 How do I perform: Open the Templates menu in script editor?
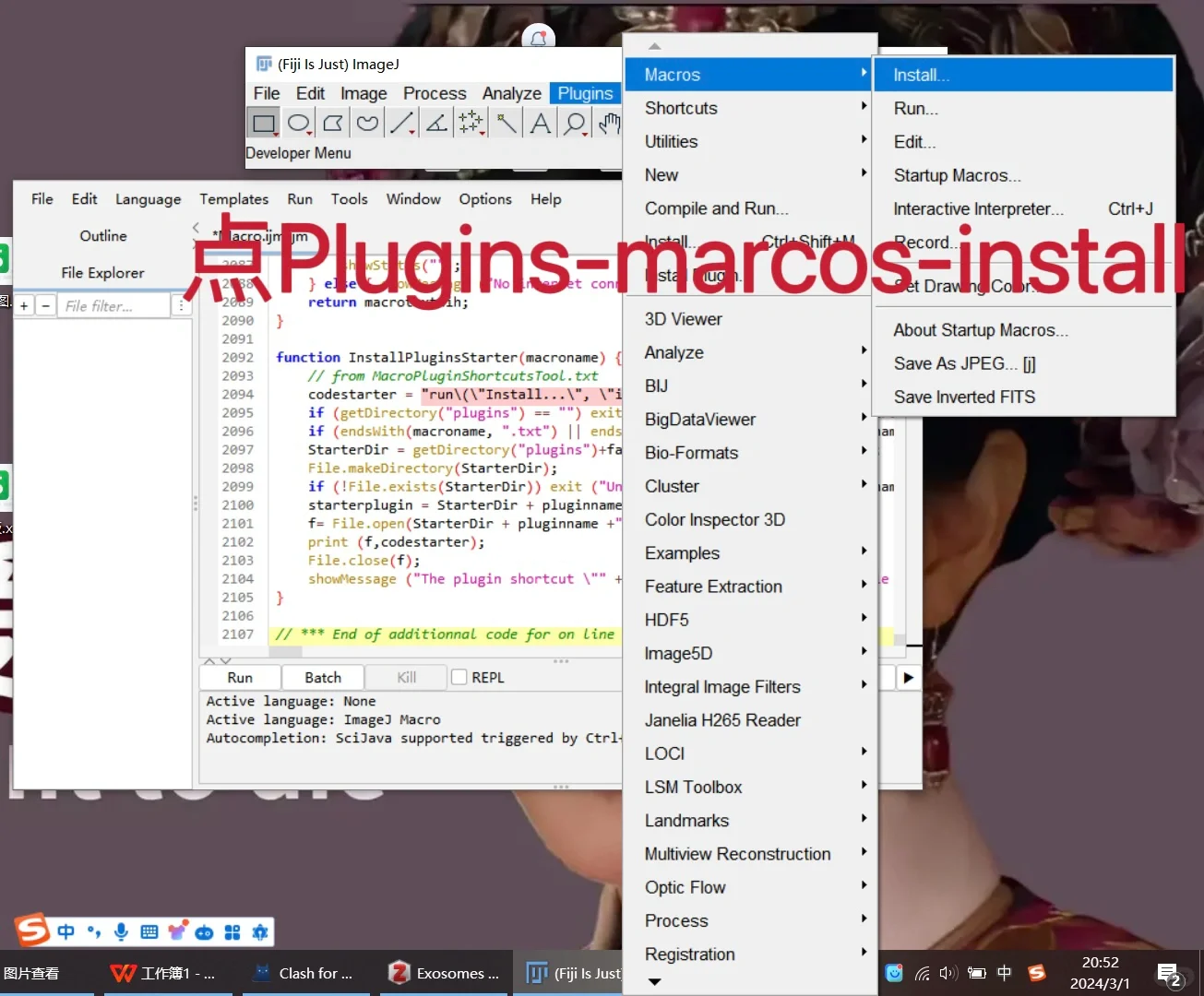point(234,199)
